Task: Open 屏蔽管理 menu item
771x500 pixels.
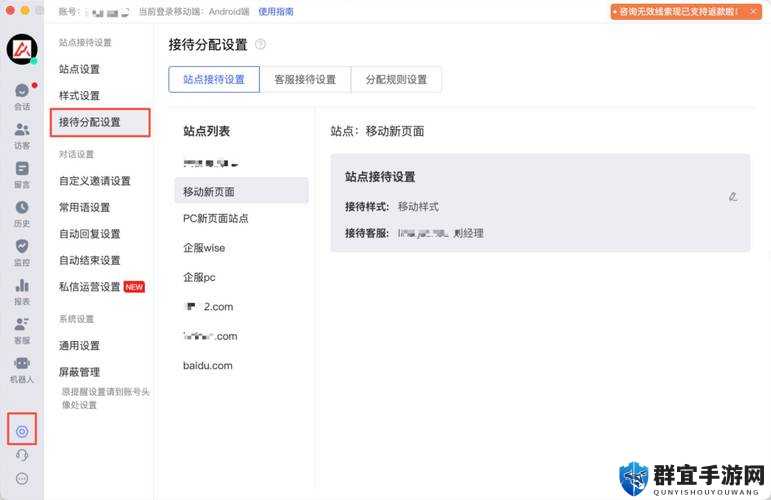Action: click(79, 372)
